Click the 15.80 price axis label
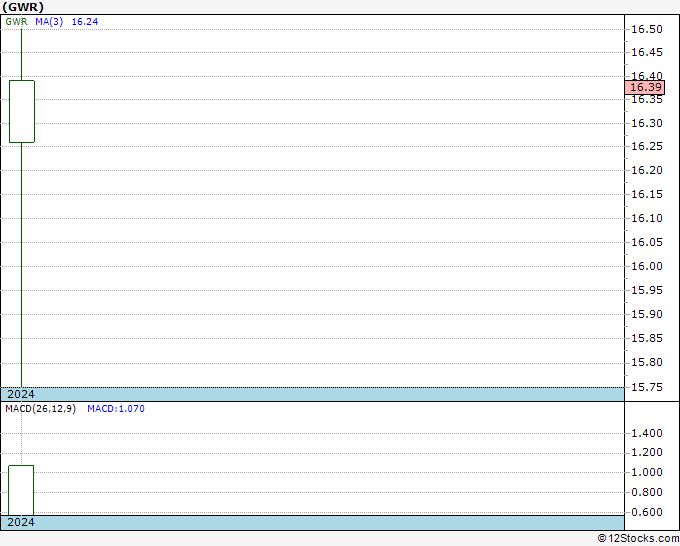The width and height of the screenshot is (680, 546). [647, 362]
